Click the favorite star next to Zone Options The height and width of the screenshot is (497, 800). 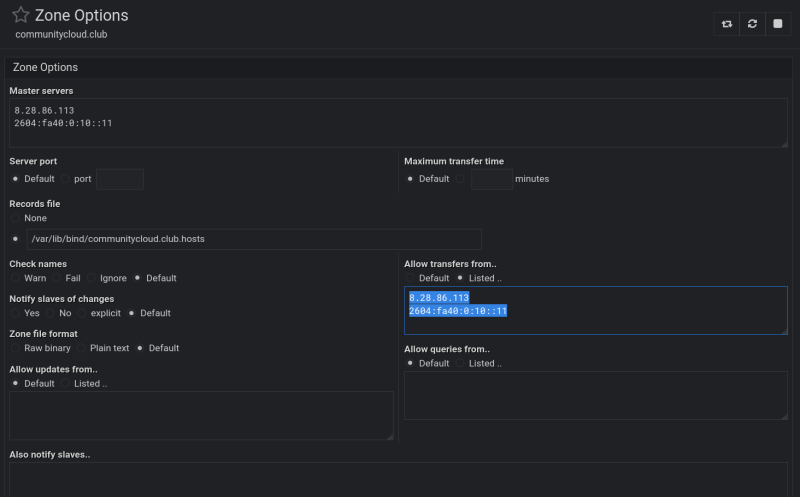(20, 16)
